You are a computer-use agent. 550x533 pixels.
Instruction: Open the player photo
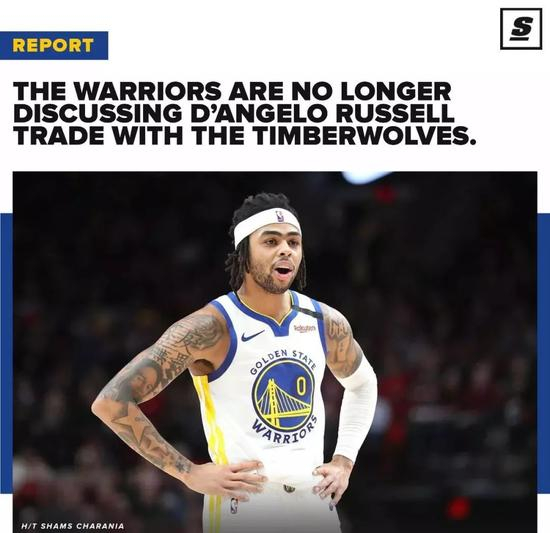click(x=275, y=352)
